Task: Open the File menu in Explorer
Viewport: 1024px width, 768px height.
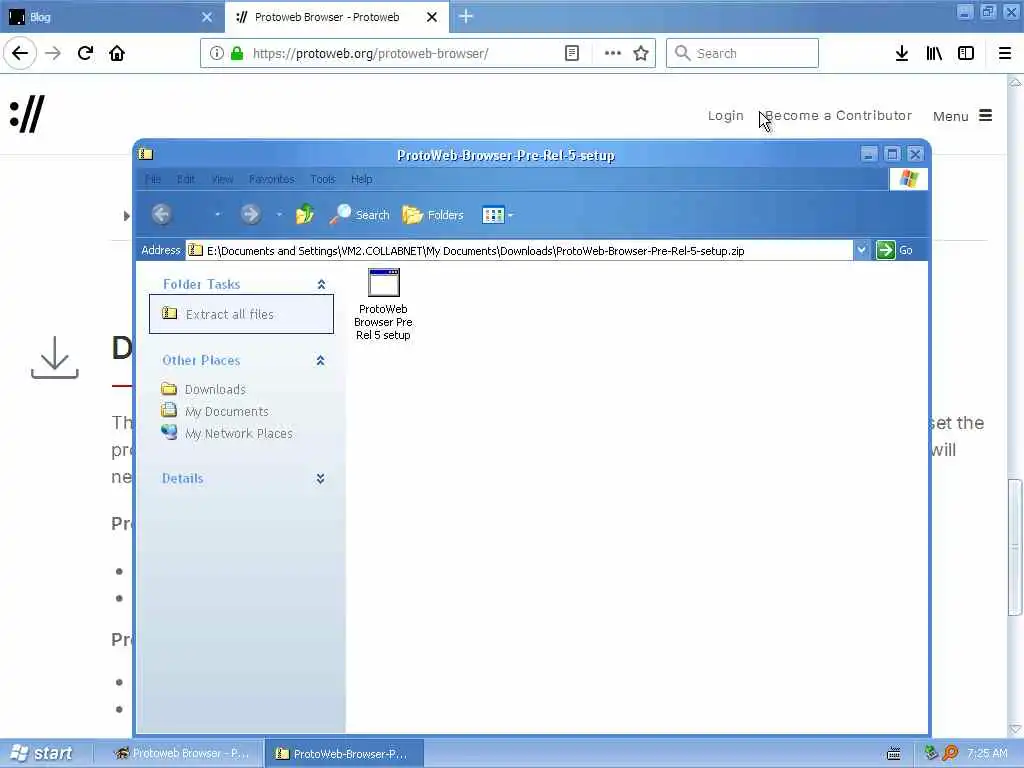Action: (x=153, y=179)
